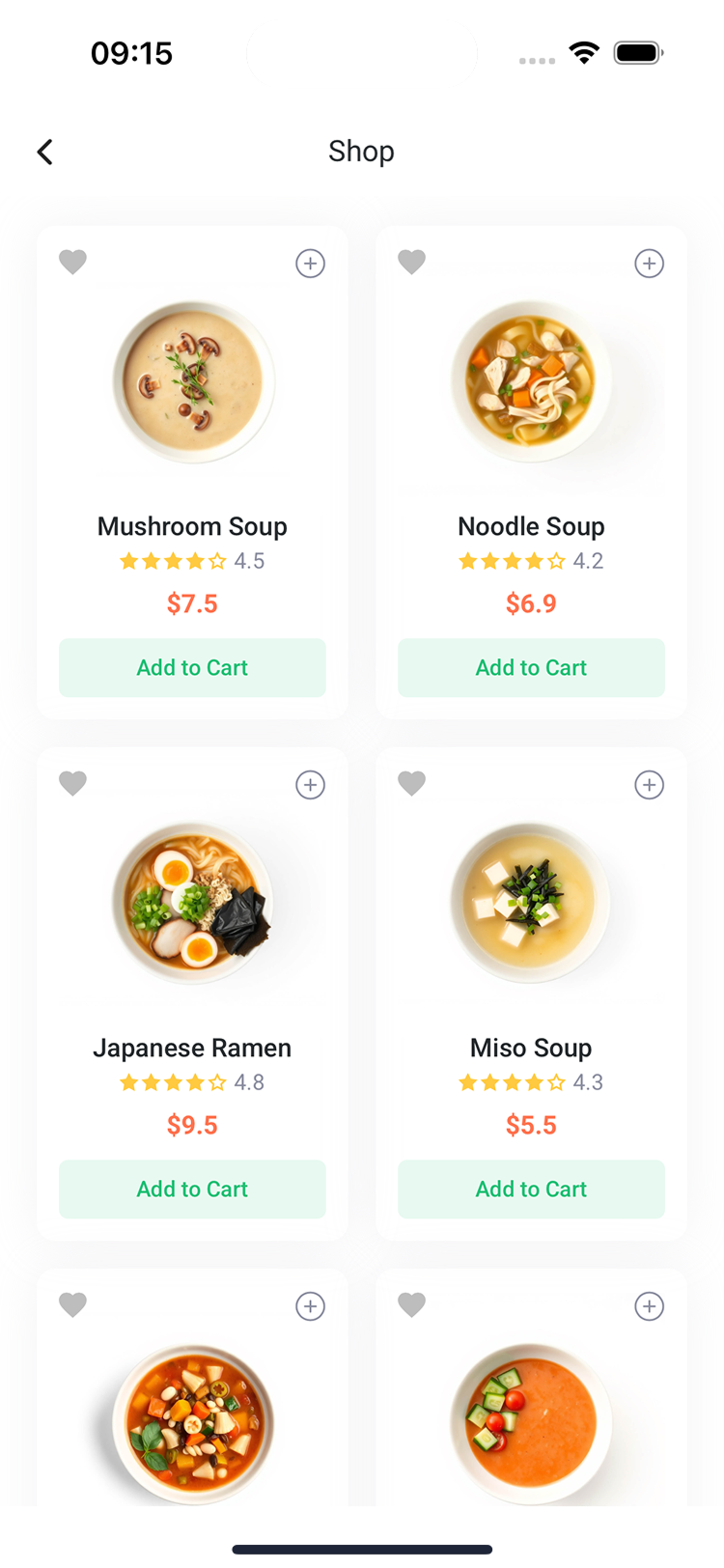Click the Noodle Soup star rating

(x=512, y=561)
